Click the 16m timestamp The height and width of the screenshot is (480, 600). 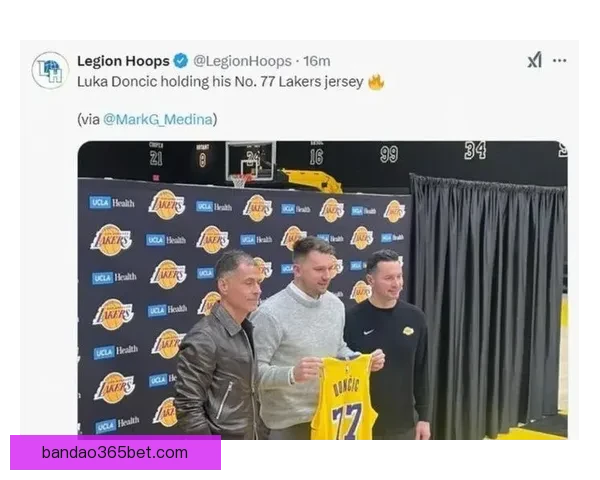pyautogui.click(x=317, y=61)
